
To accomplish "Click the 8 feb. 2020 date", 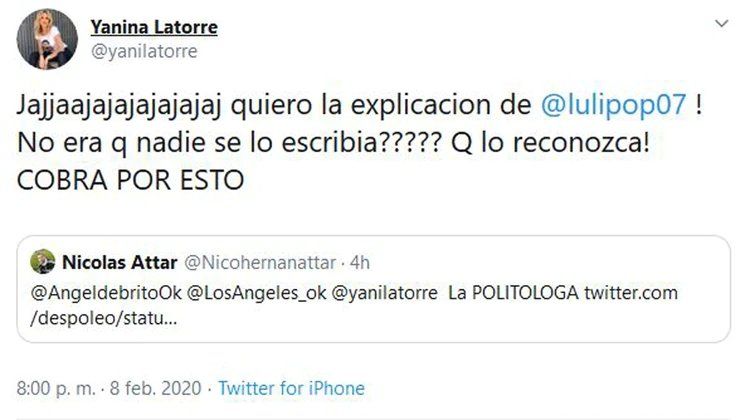I will pos(155,388).
